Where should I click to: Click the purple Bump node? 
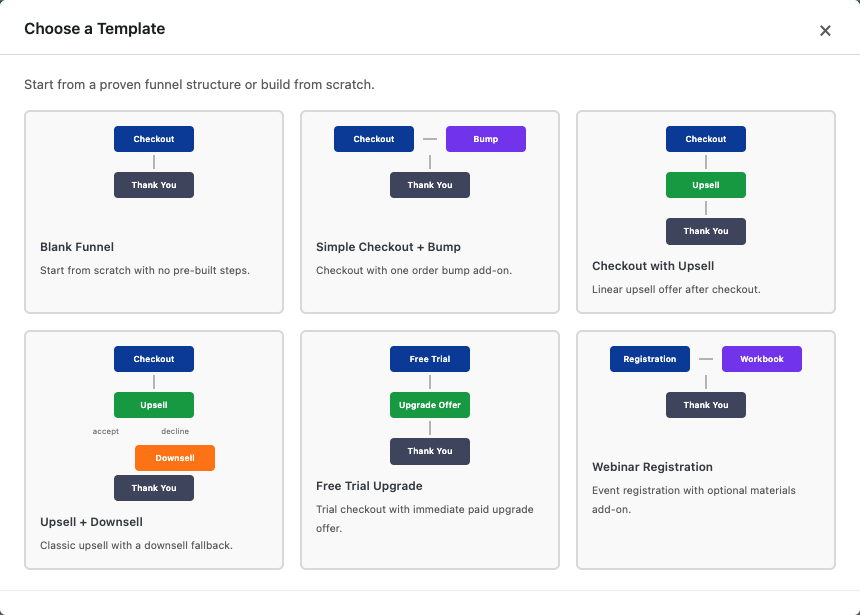pyautogui.click(x=485, y=139)
